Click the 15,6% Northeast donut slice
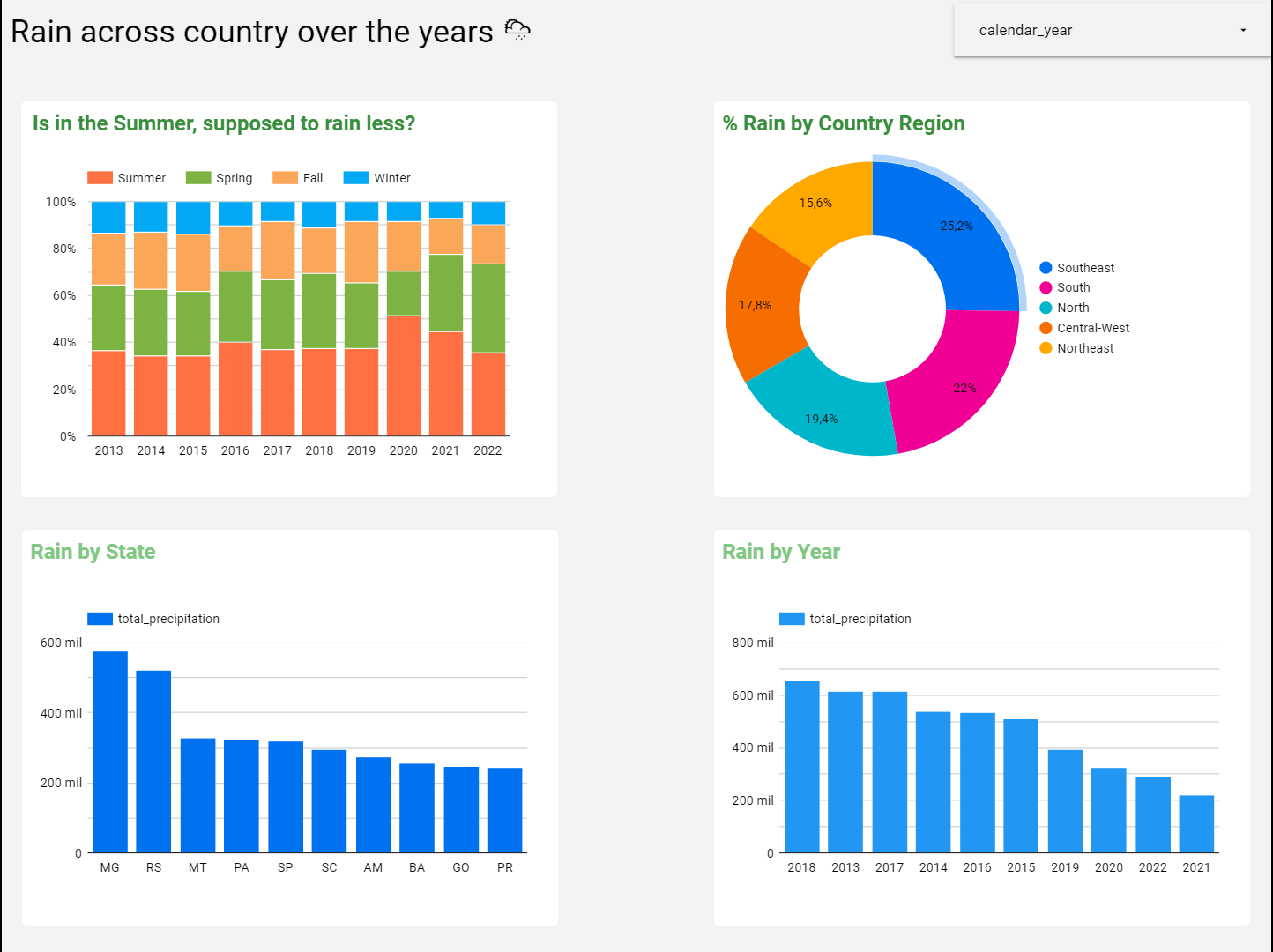The height and width of the screenshot is (952, 1273). [815, 203]
